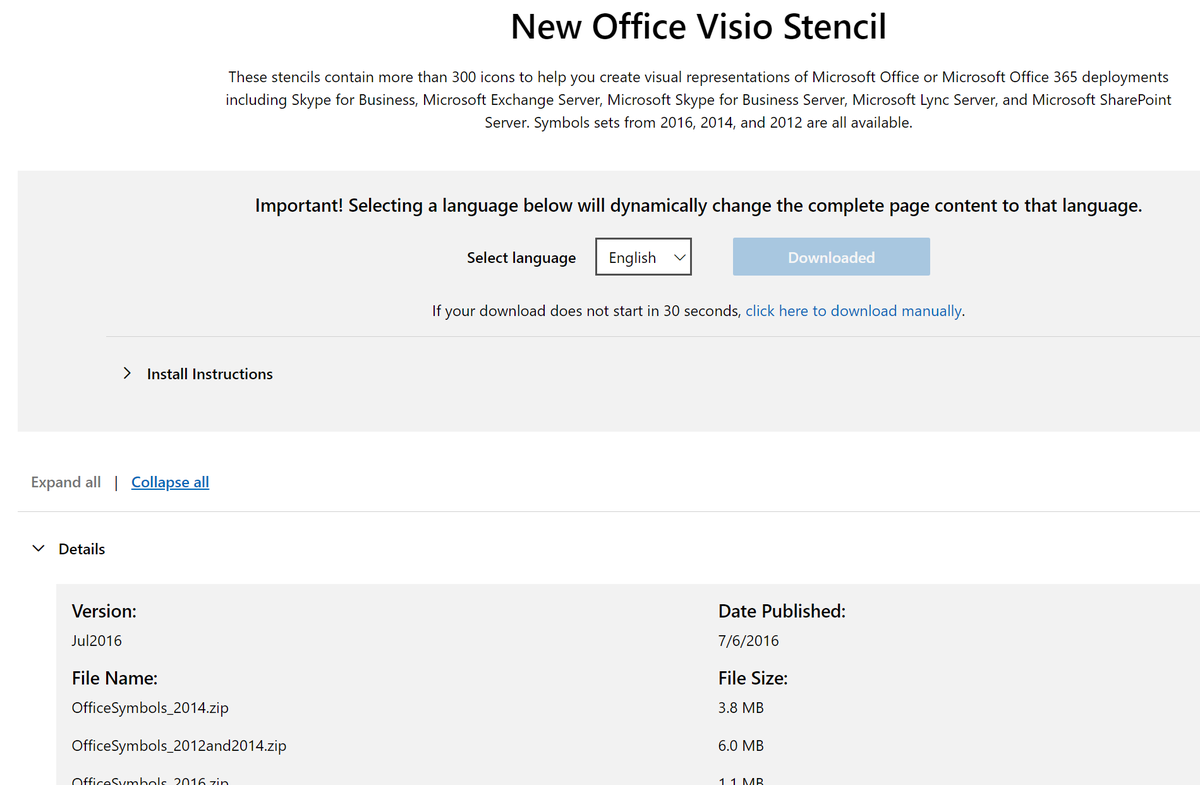
Task: Click the Jul2016 version value
Action: (x=97, y=641)
